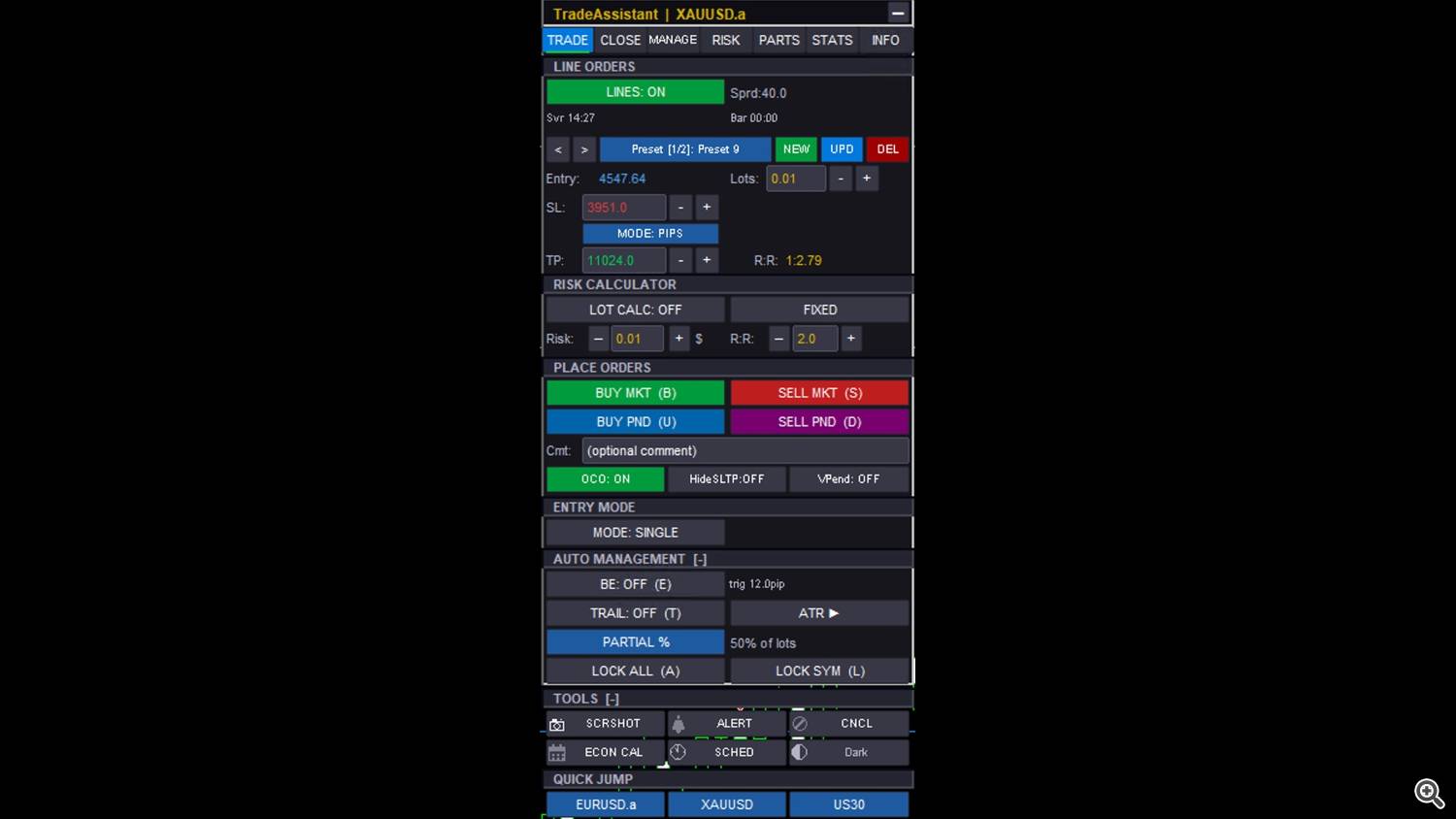Open the ALERT bell tool
Viewport: 1456px width, 819px height.
point(726,724)
